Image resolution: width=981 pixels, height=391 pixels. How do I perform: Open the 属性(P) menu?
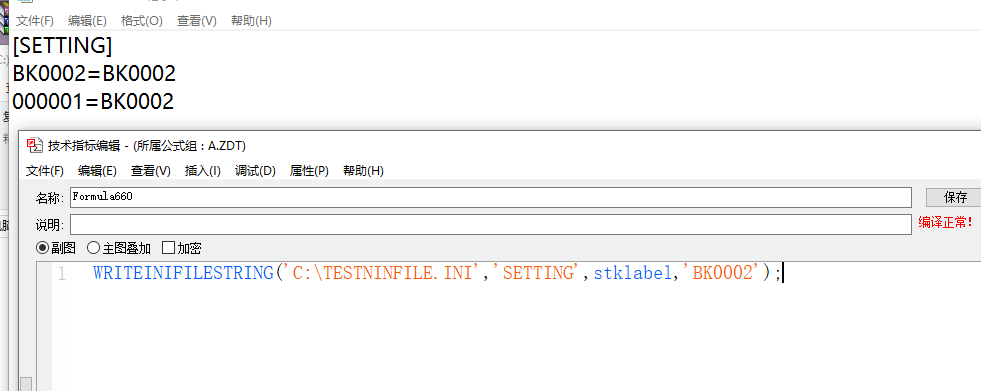pyautogui.click(x=309, y=171)
